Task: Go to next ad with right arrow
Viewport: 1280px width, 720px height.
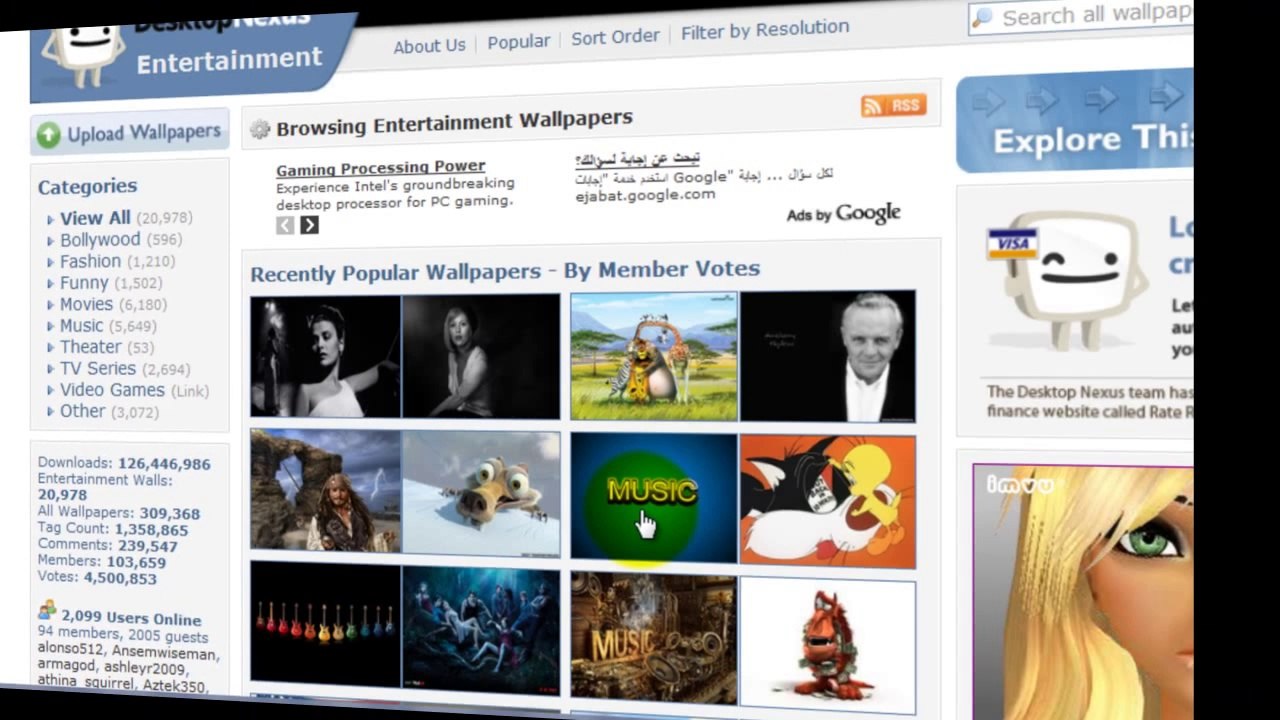Action: pos(309,225)
